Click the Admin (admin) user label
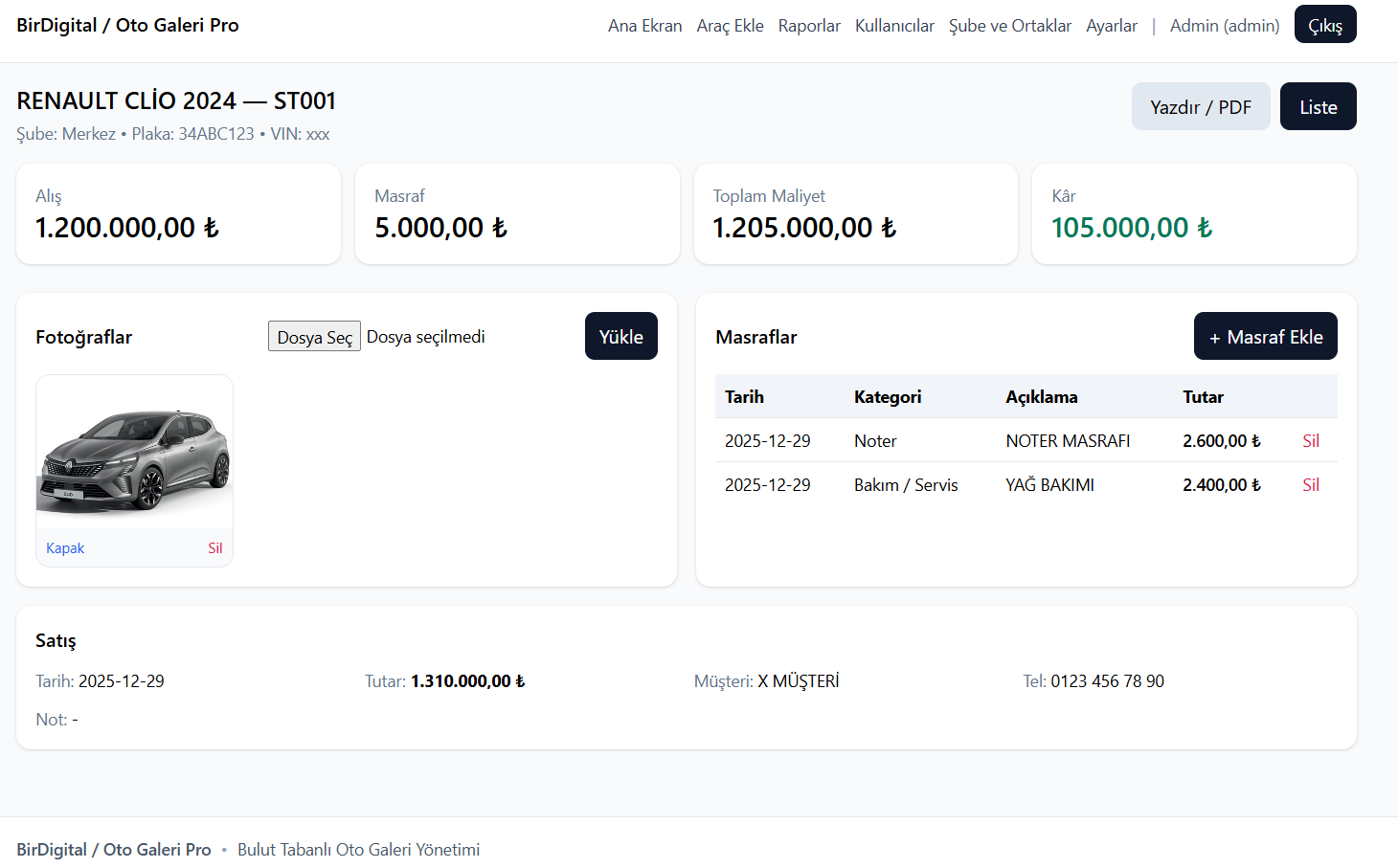The height and width of the screenshot is (868, 1398). (1224, 26)
